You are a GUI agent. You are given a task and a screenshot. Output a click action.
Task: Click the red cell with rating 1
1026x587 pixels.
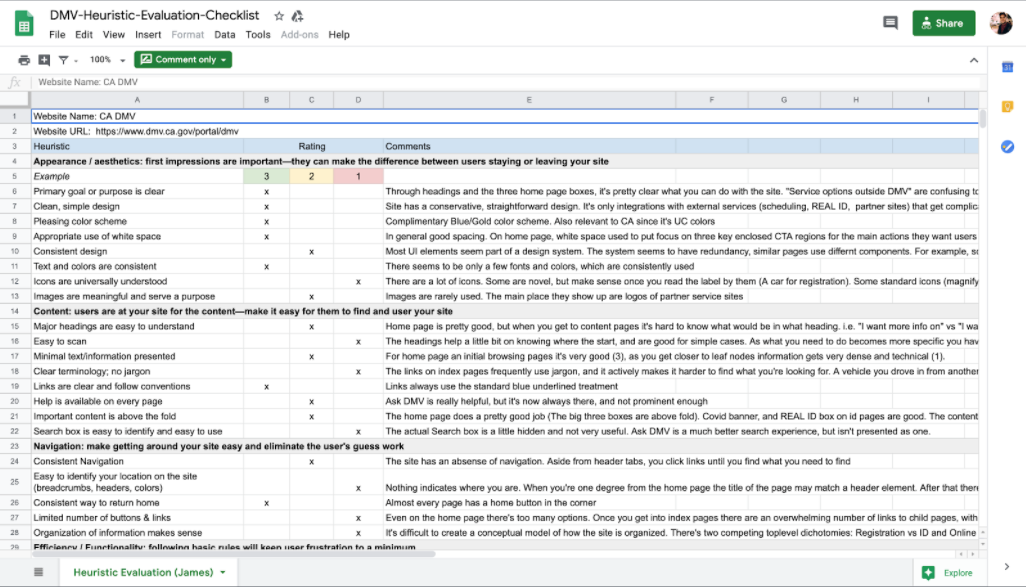click(358, 176)
